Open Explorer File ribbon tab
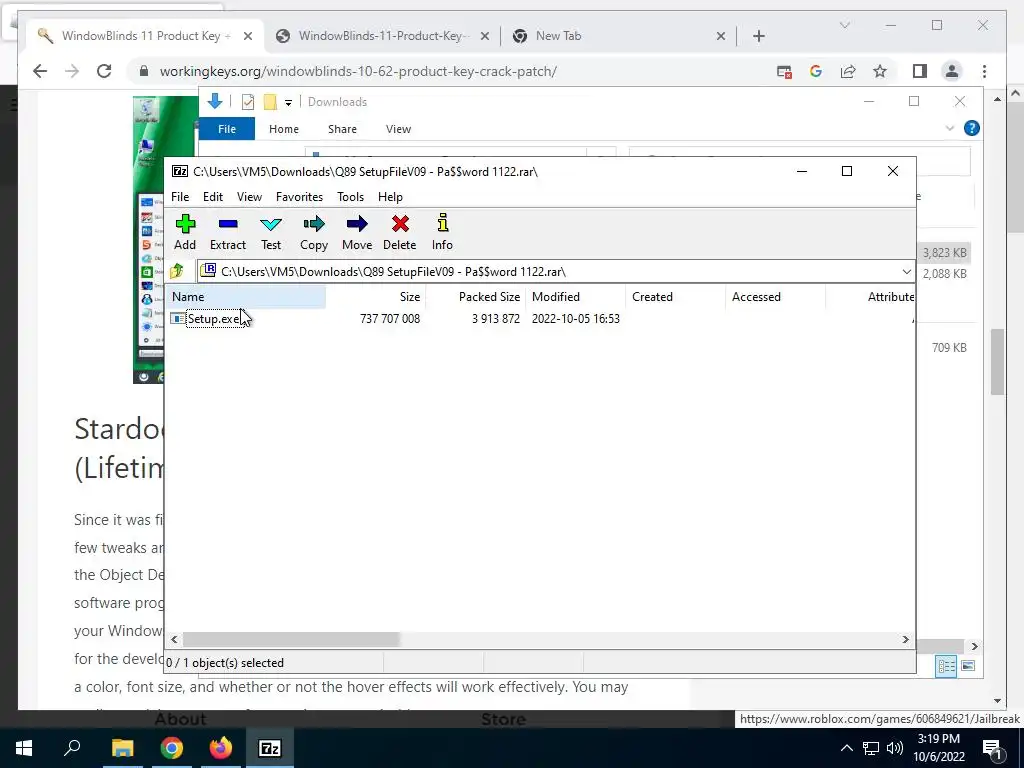 [x=227, y=129]
